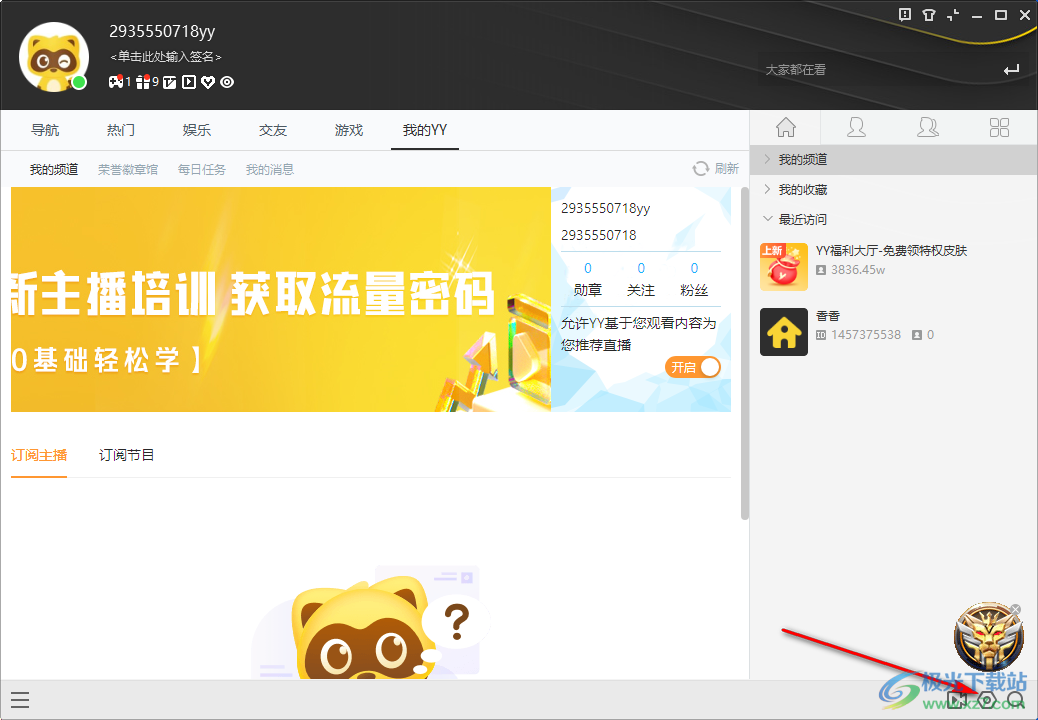The width and height of the screenshot is (1038, 720).
Task: Switch to the 订阅节目 tab
Action: coord(126,455)
